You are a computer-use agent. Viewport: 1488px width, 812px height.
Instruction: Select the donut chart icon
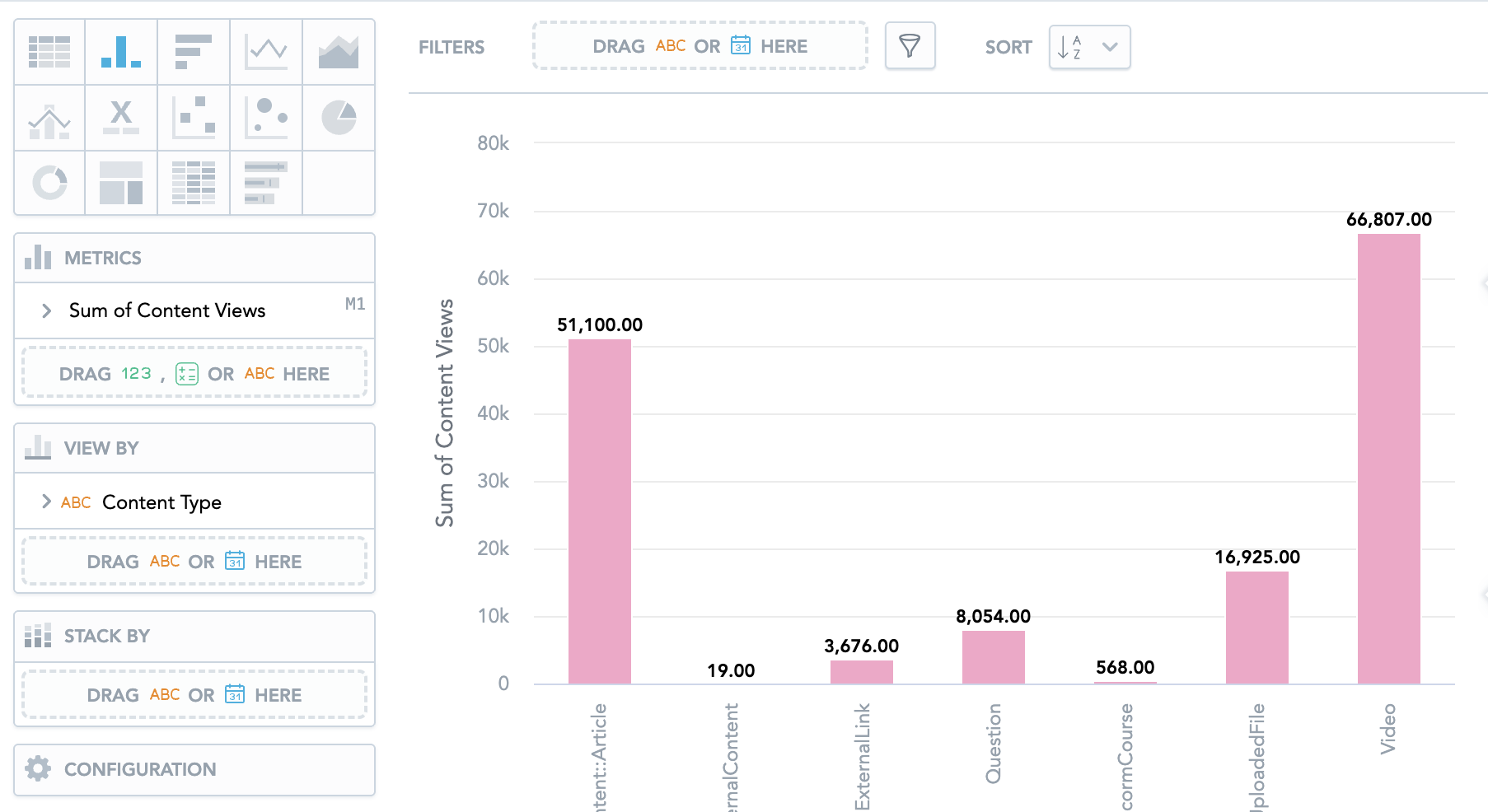click(x=49, y=183)
